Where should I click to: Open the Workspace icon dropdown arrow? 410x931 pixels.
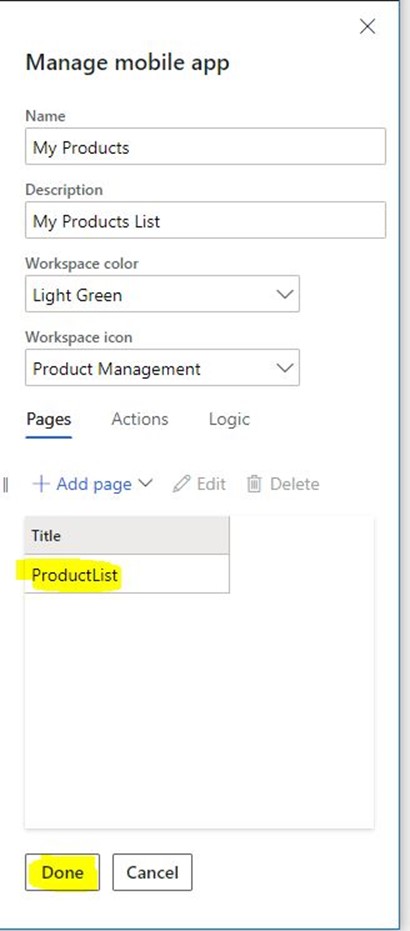285,368
